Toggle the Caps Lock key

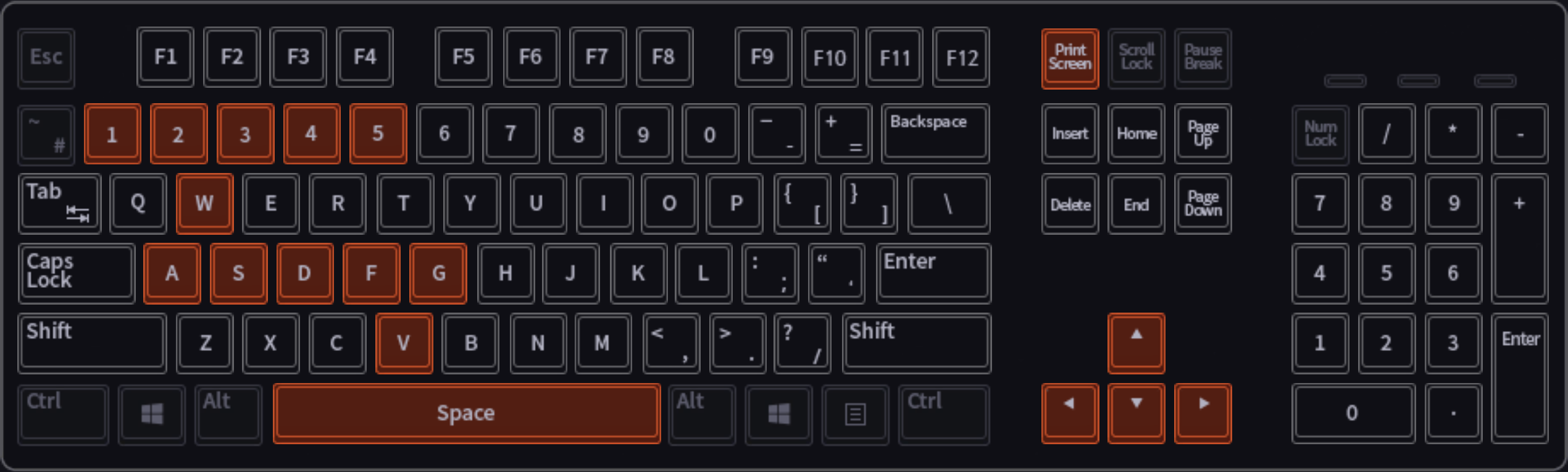tap(77, 273)
